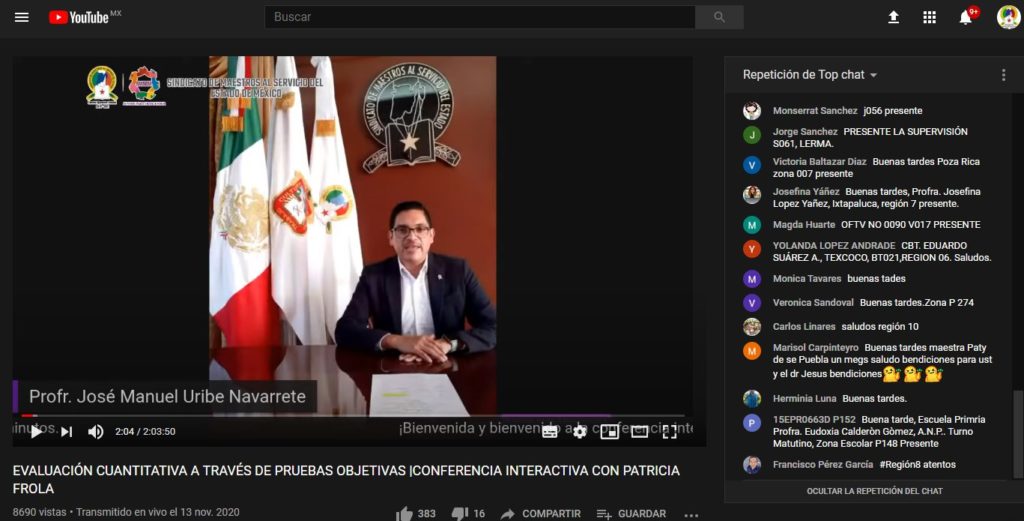
Task: Click the search magnifier button
Action: (x=719, y=17)
